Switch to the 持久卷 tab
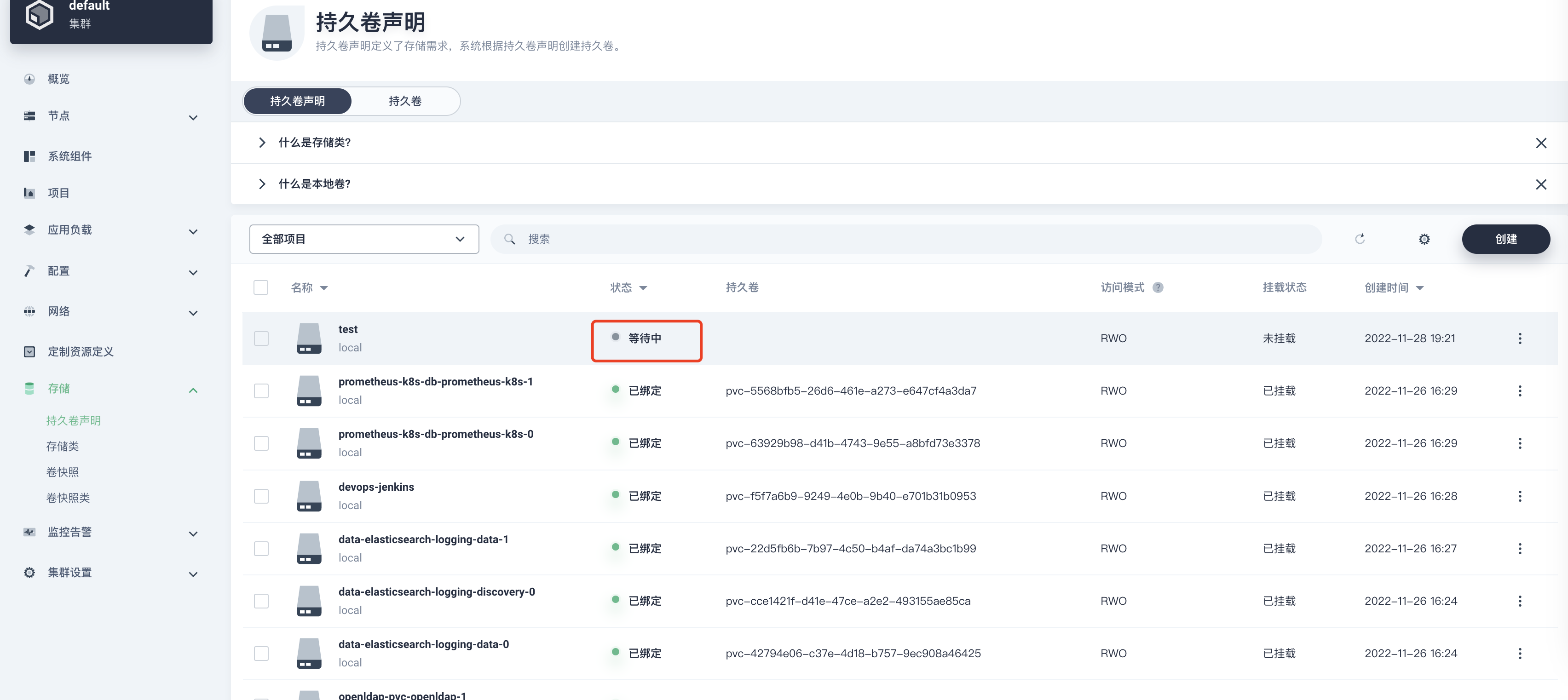 (405, 101)
